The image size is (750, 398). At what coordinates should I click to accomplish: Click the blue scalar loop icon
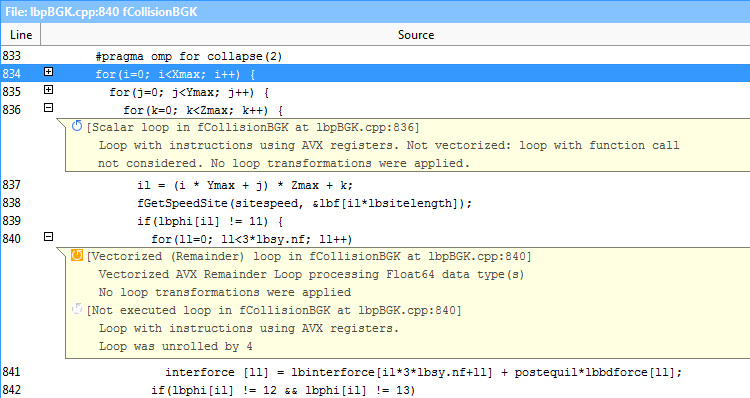point(77,126)
